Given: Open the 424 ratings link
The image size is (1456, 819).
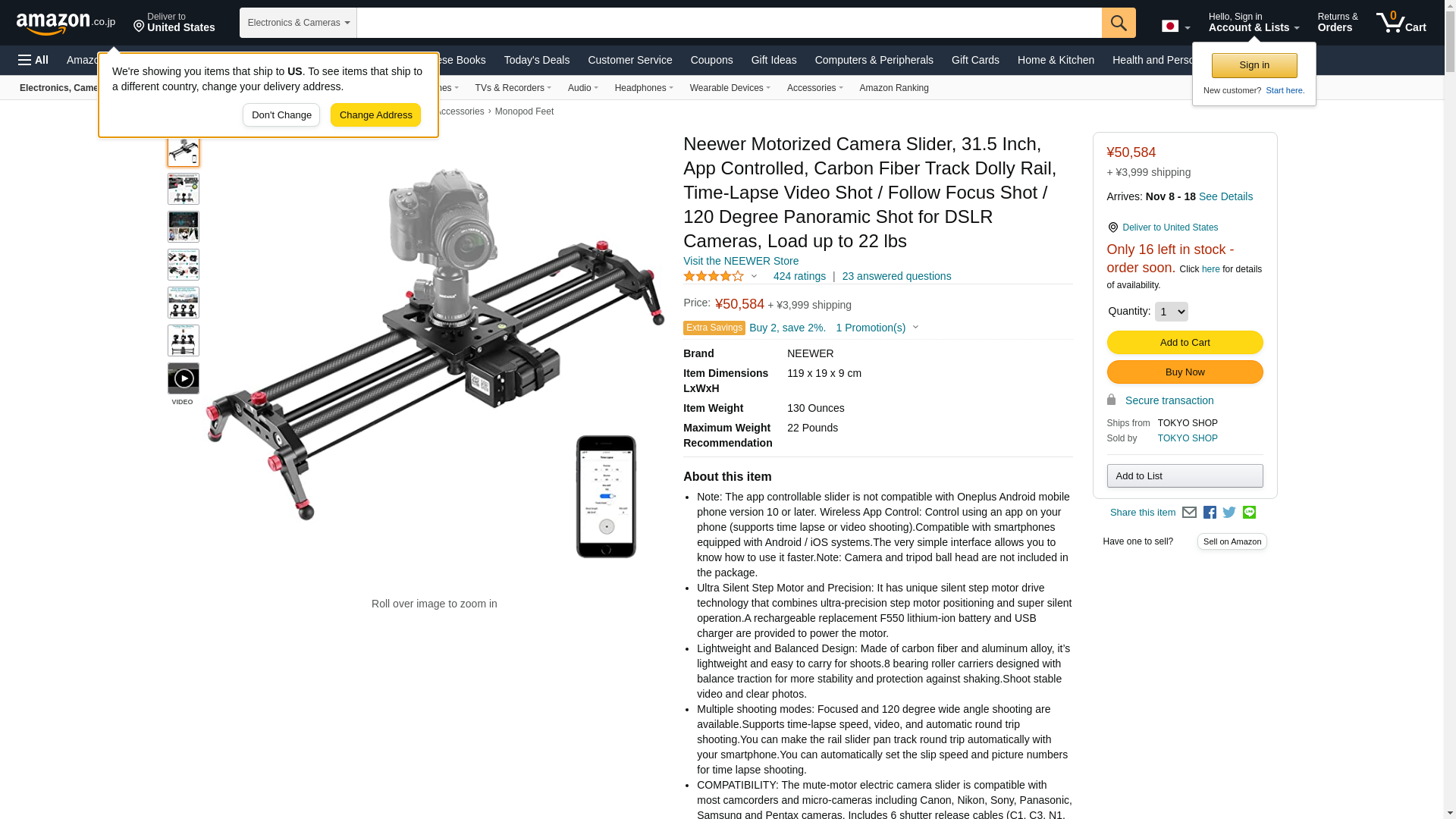Looking at the screenshot, I should 799,276.
